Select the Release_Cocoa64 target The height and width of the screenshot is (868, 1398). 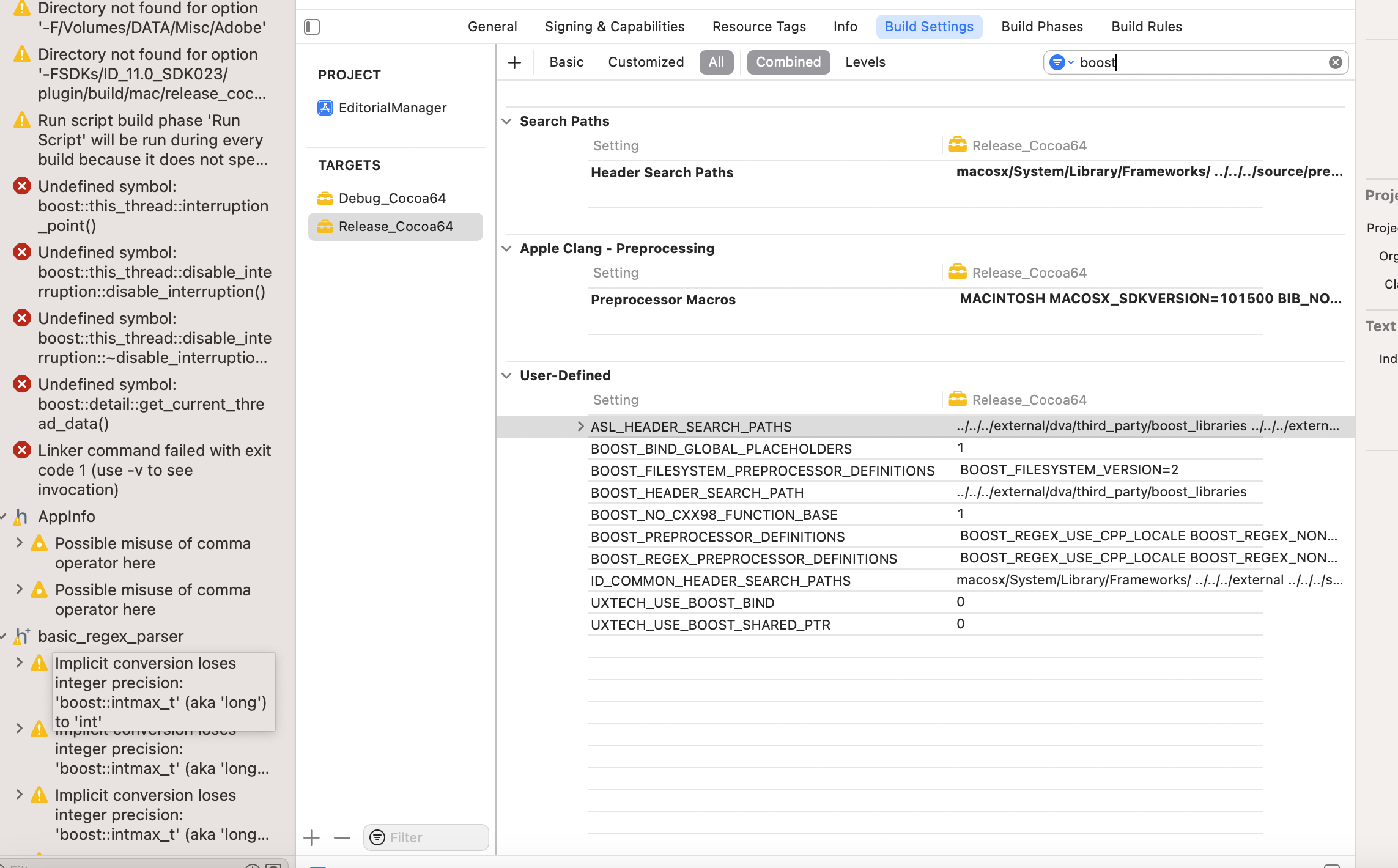(396, 226)
